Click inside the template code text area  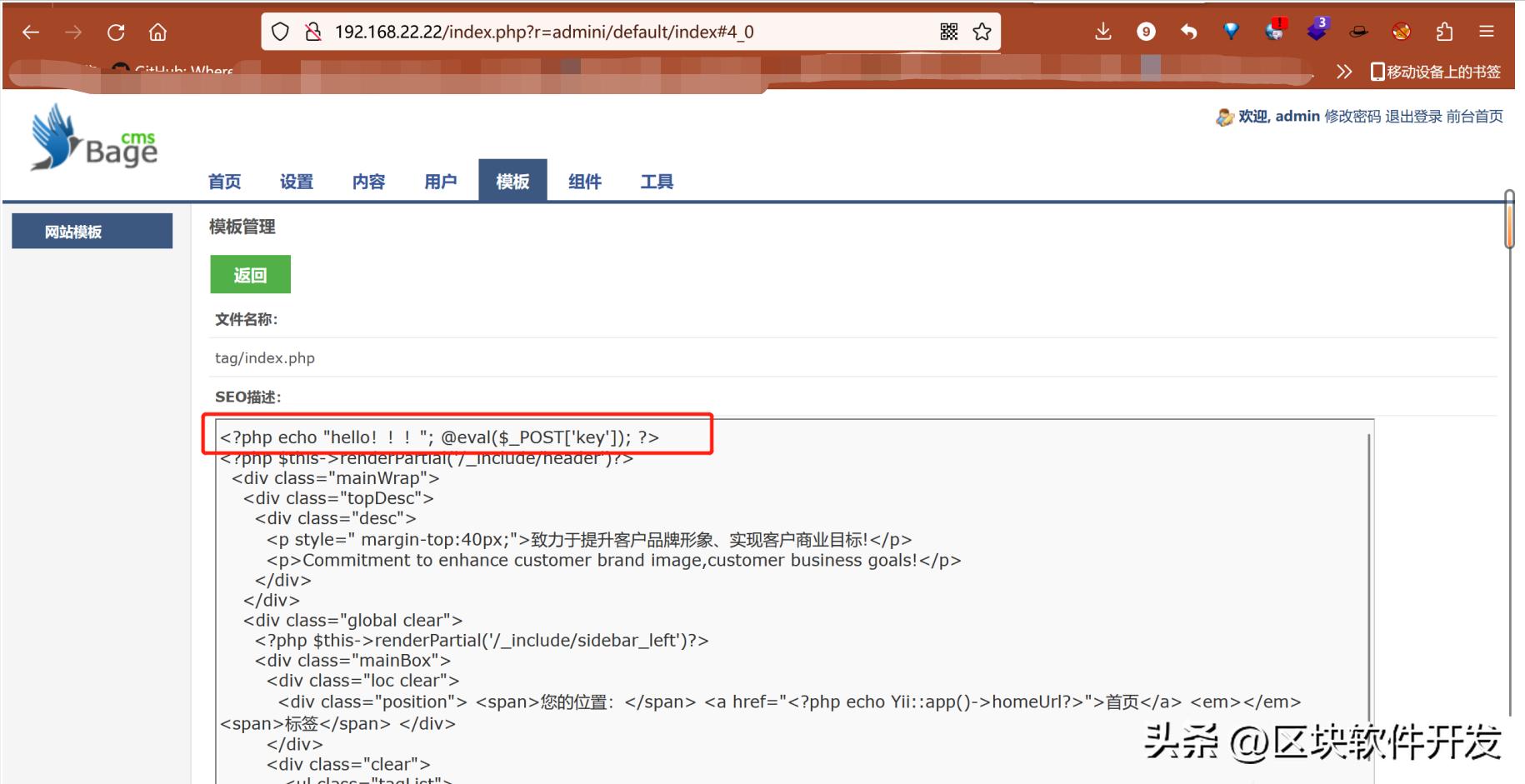[793, 600]
